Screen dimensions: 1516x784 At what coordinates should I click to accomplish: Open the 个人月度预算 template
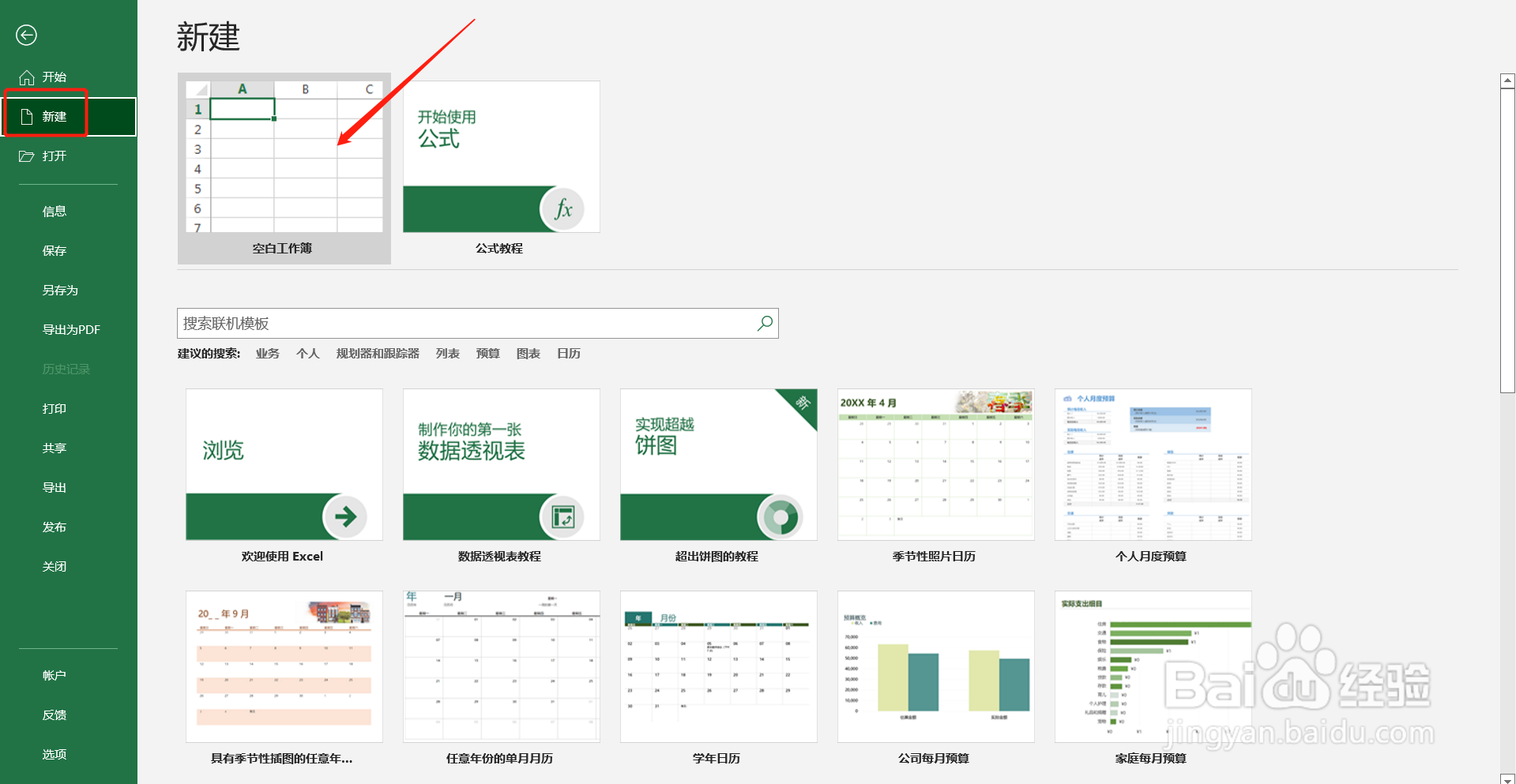coord(1153,476)
